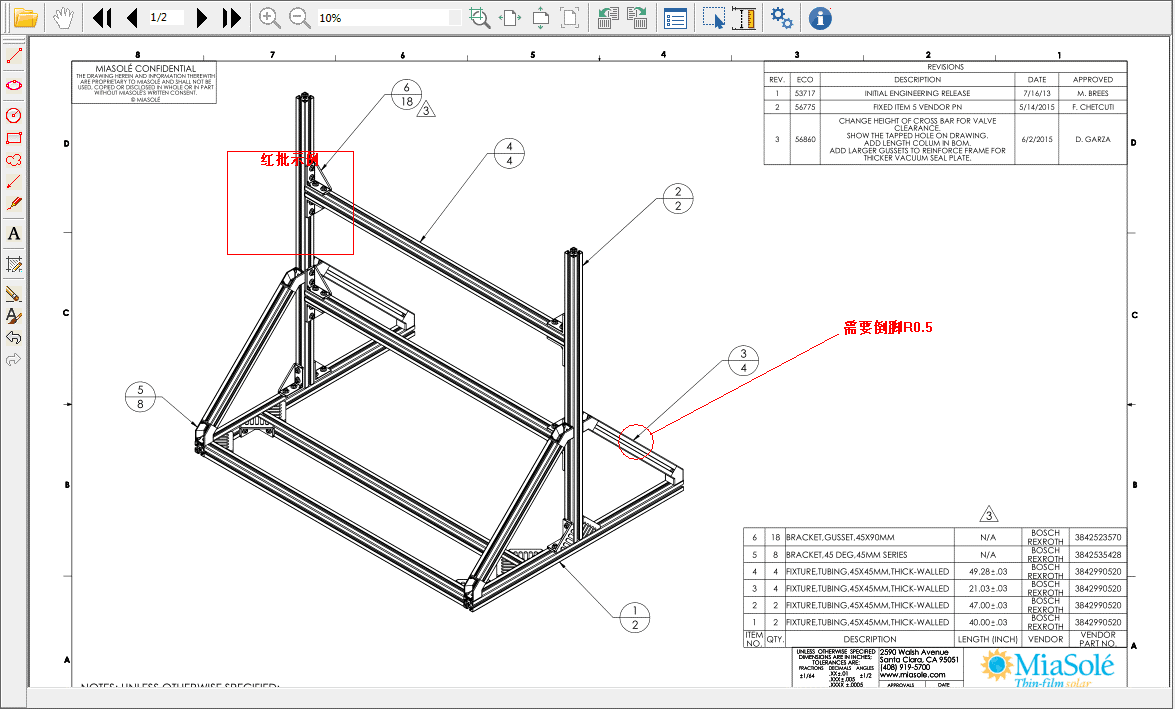This screenshot has width=1175, height=709.
Task: Select the Pan hand tool
Action: [64, 18]
